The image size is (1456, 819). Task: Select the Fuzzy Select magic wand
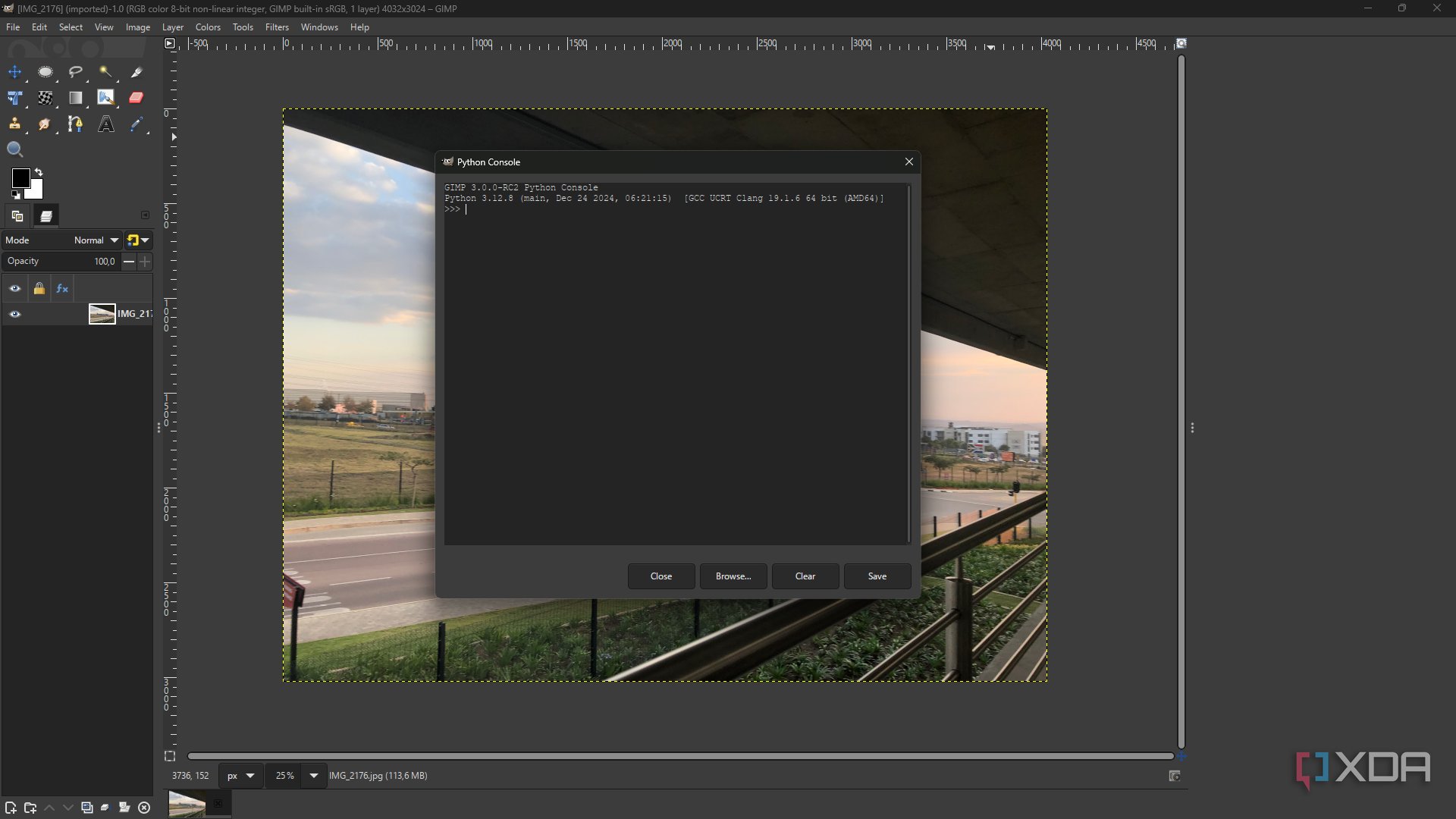point(106,72)
